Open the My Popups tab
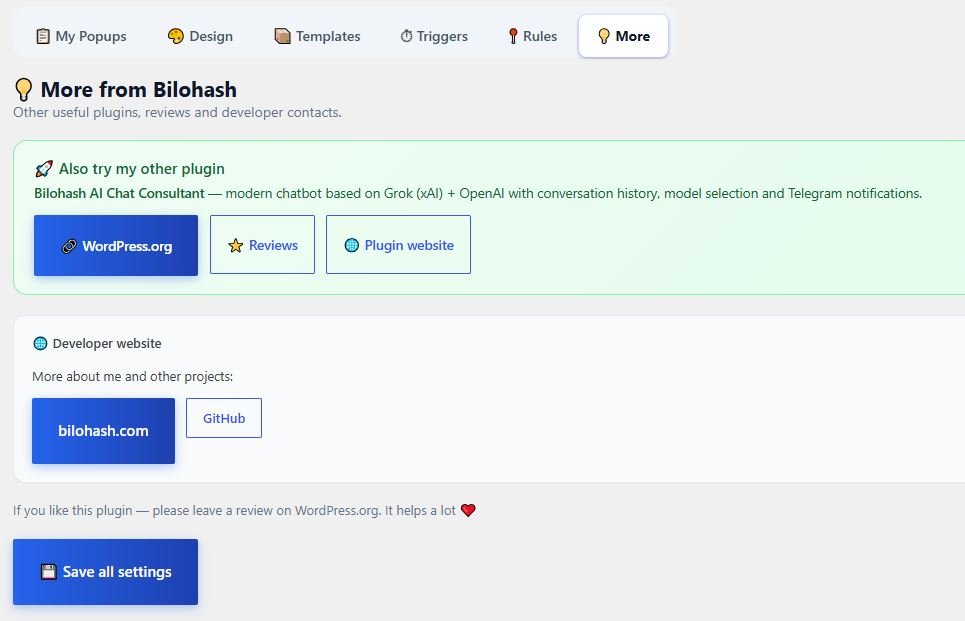 81,36
